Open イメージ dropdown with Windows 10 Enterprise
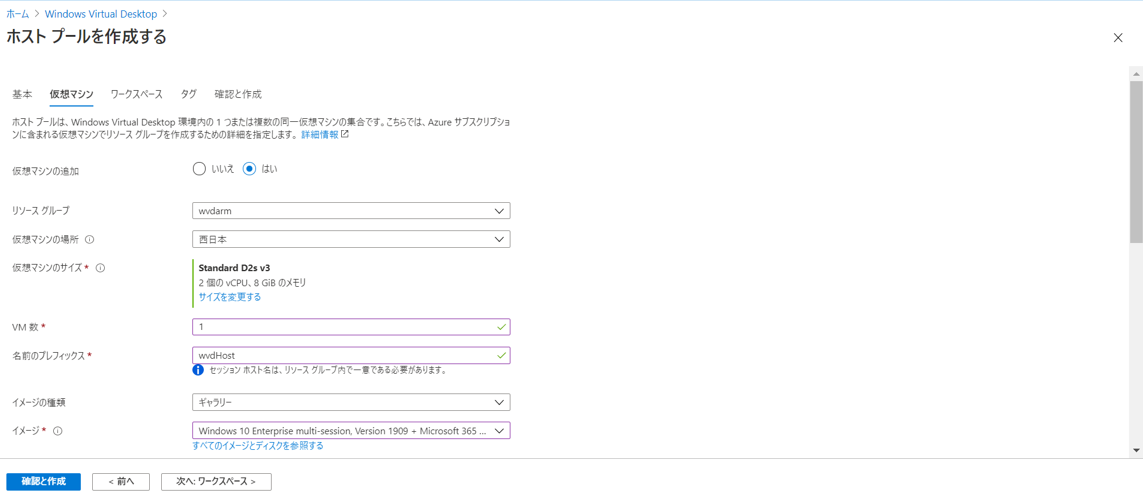Image resolution: width=1143 pixels, height=494 pixels. click(x=351, y=431)
